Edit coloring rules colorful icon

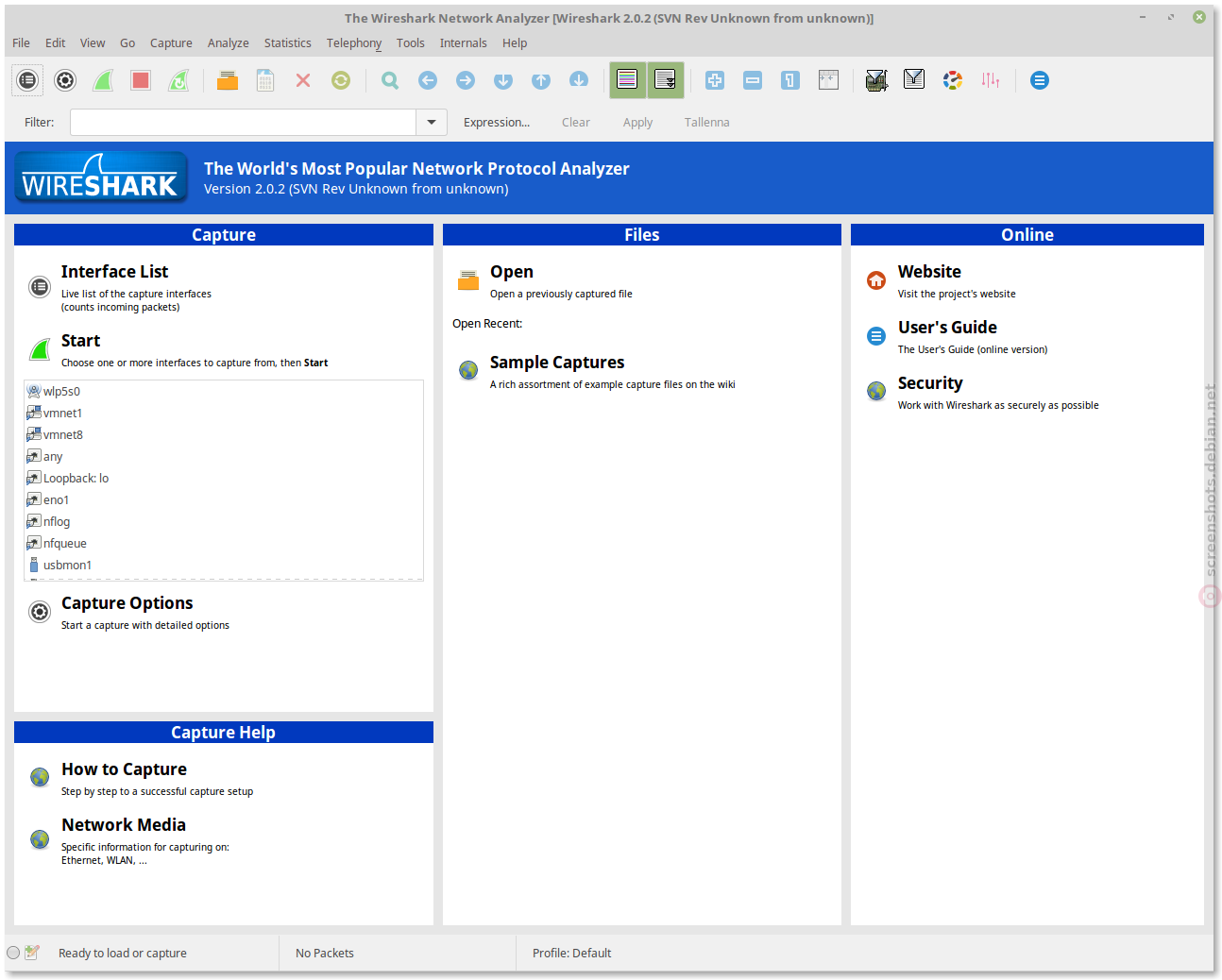click(x=953, y=80)
